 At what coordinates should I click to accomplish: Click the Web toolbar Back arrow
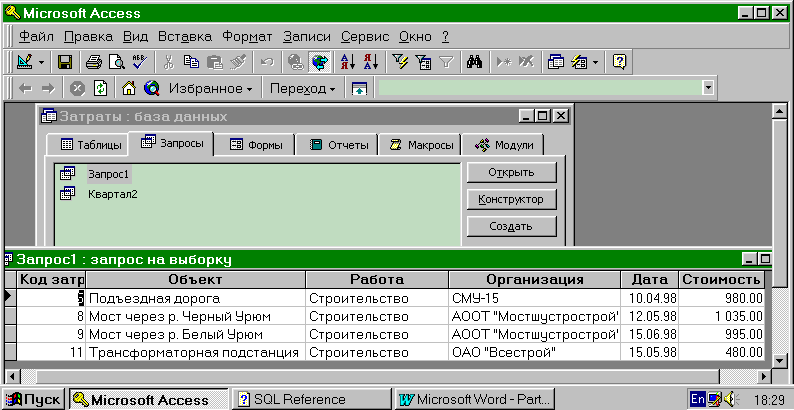[x=25, y=89]
